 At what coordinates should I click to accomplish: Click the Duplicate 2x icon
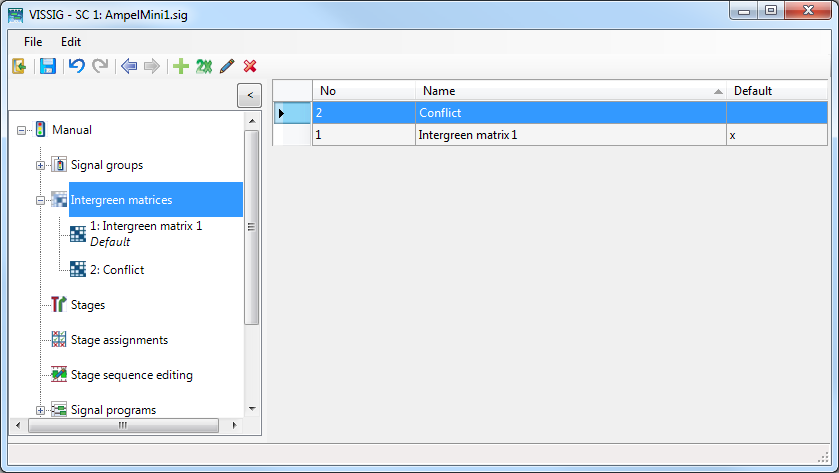tap(204, 66)
